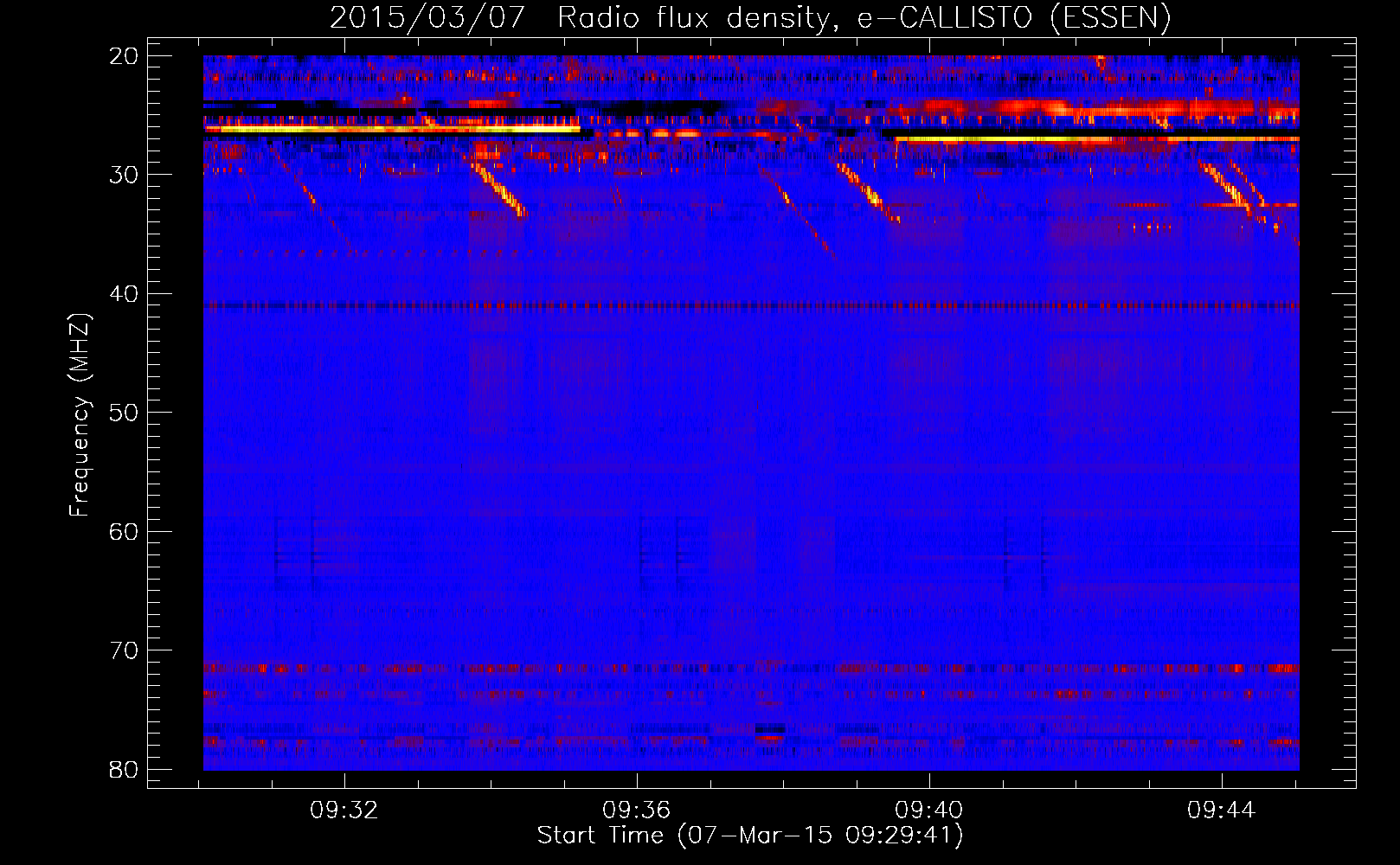Click the 20 frequency tick label
The image size is (1400, 865).
pyautogui.click(x=124, y=56)
